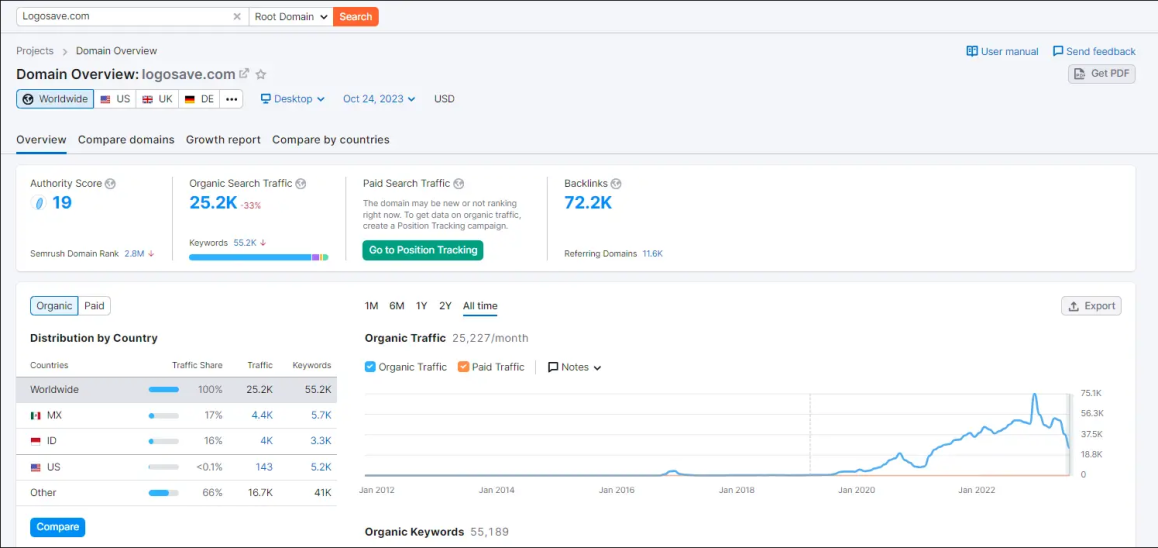Select the DE country filter
Viewport: 1158px width, 548px height.
[x=199, y=99]
